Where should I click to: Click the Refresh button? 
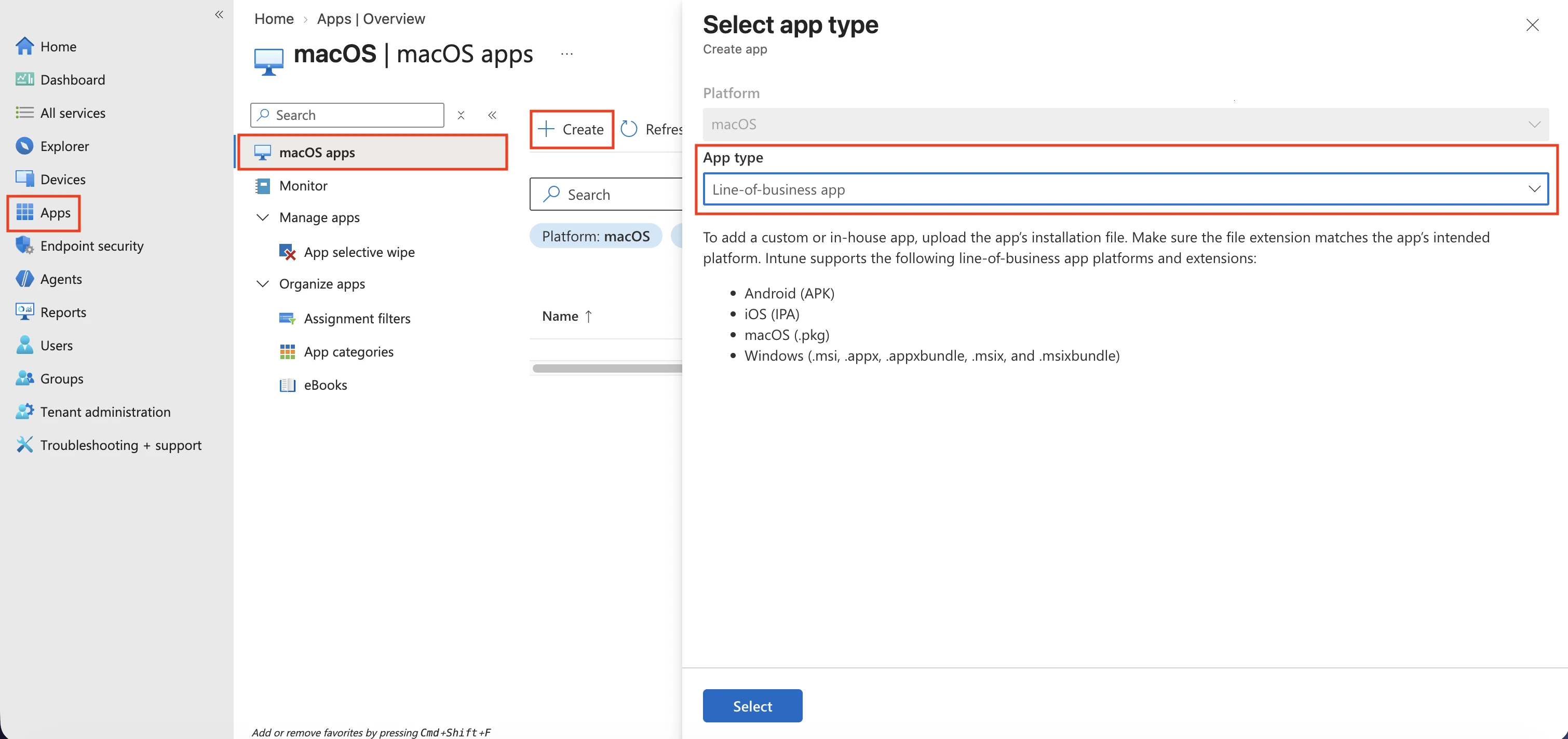point(651,129)
